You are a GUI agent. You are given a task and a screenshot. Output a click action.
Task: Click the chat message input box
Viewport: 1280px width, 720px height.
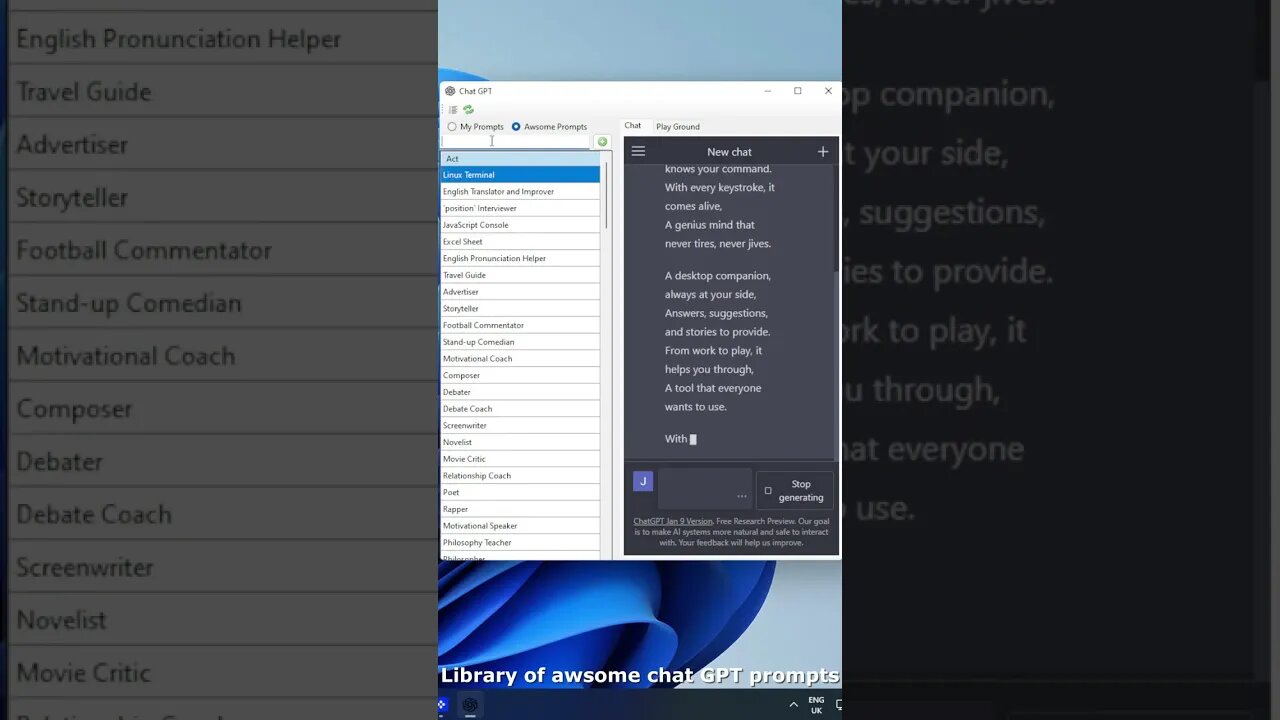tap(705, 488)
